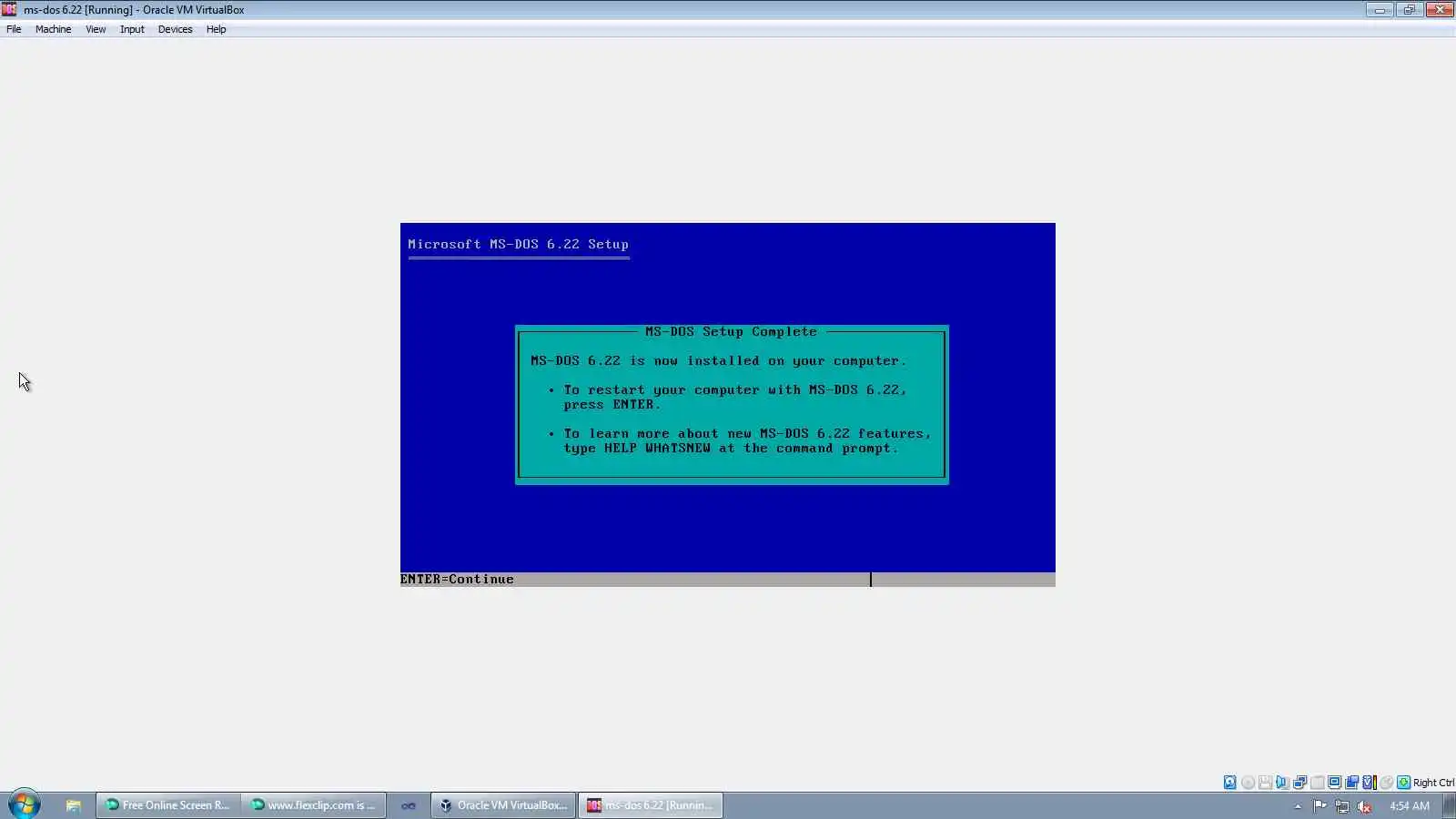Image resolution: width=1456 pixels, height=819 pixels.
Task: Switch to www.flexclip.com taskbar window
Action: point(314,805)
